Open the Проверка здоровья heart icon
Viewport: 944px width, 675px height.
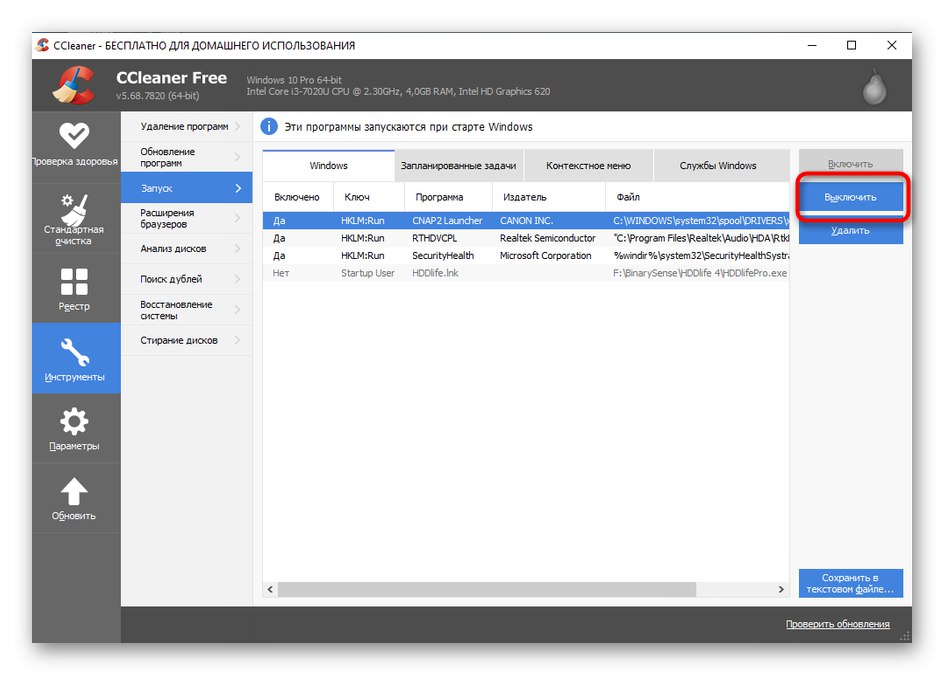74,135
